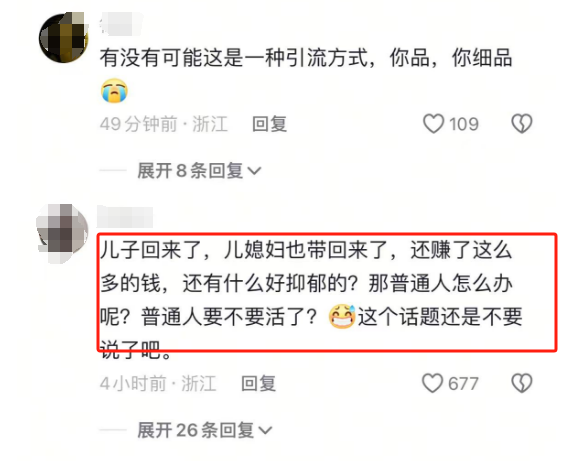
Task: Like the comment with 677 likes
Action: pos(432,383)
